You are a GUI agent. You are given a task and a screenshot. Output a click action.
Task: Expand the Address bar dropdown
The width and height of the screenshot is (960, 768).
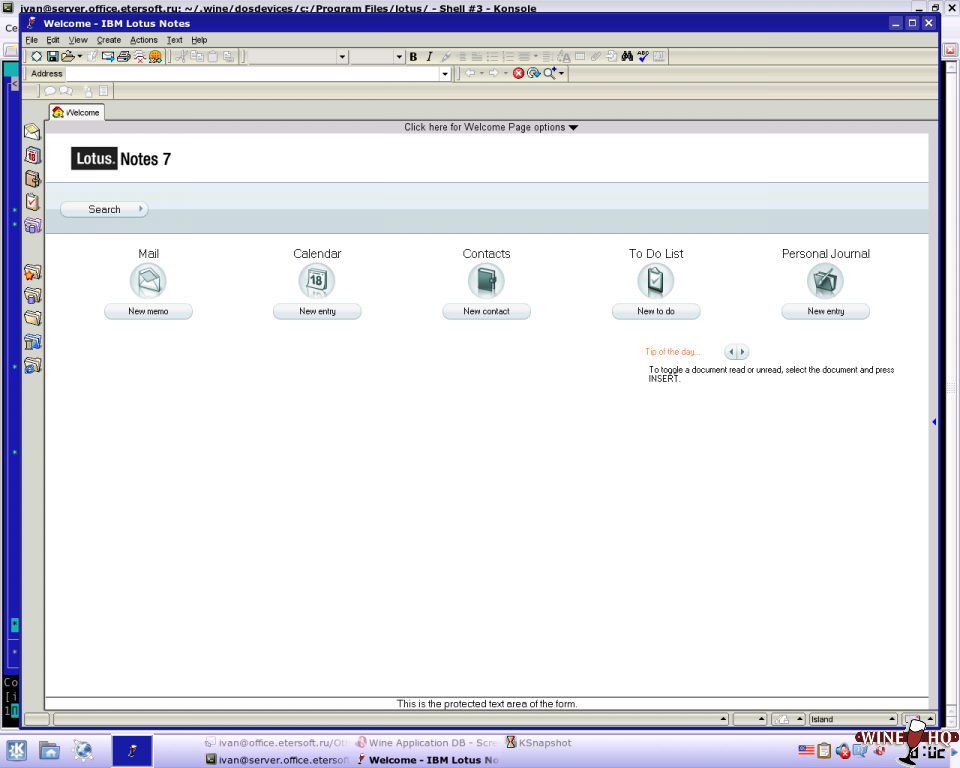(x=445, y=74)
